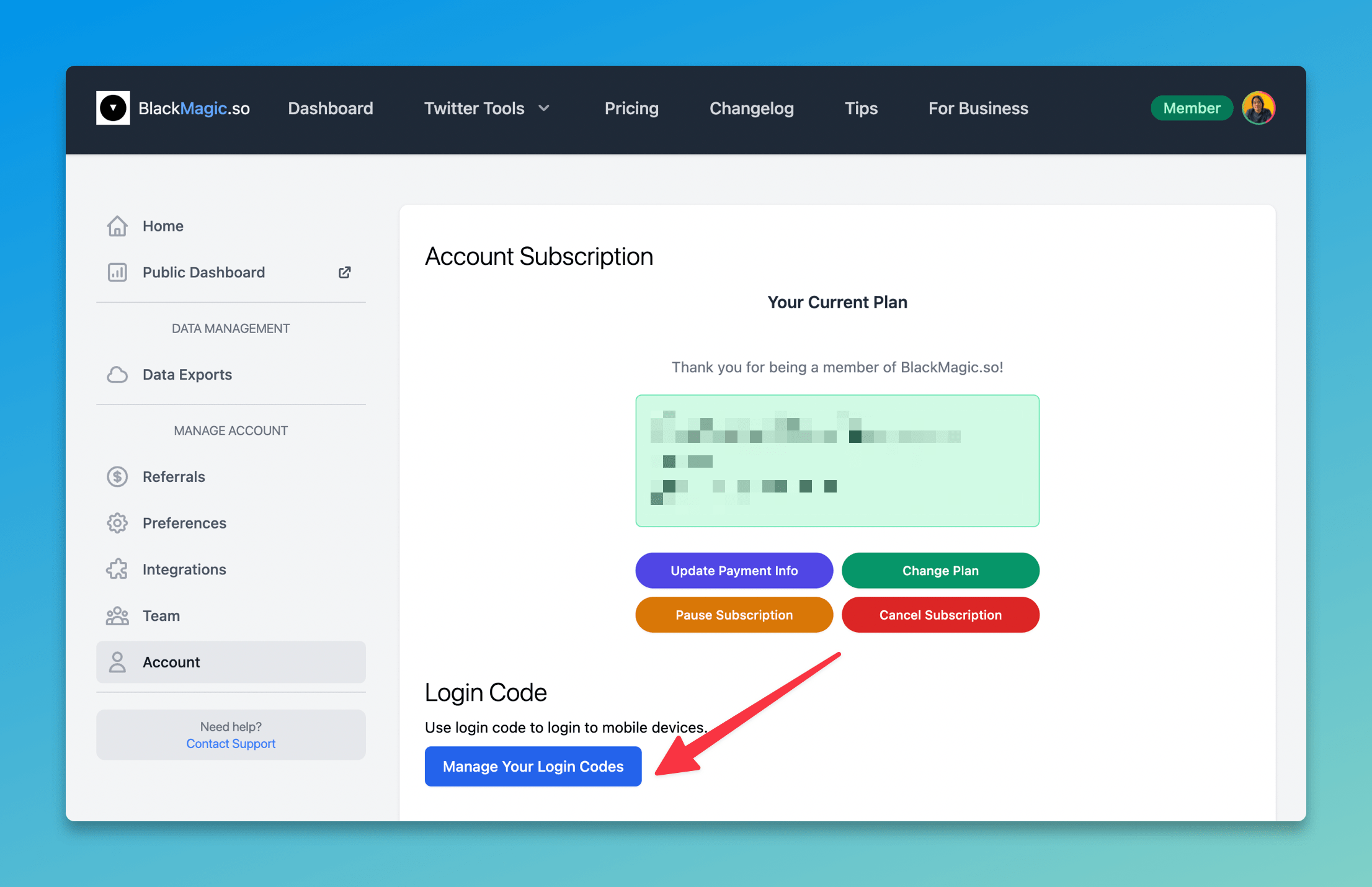The width and height of the screenshot is (1372, 887).
Task: Open the For Business page
Action: point(978,109)
